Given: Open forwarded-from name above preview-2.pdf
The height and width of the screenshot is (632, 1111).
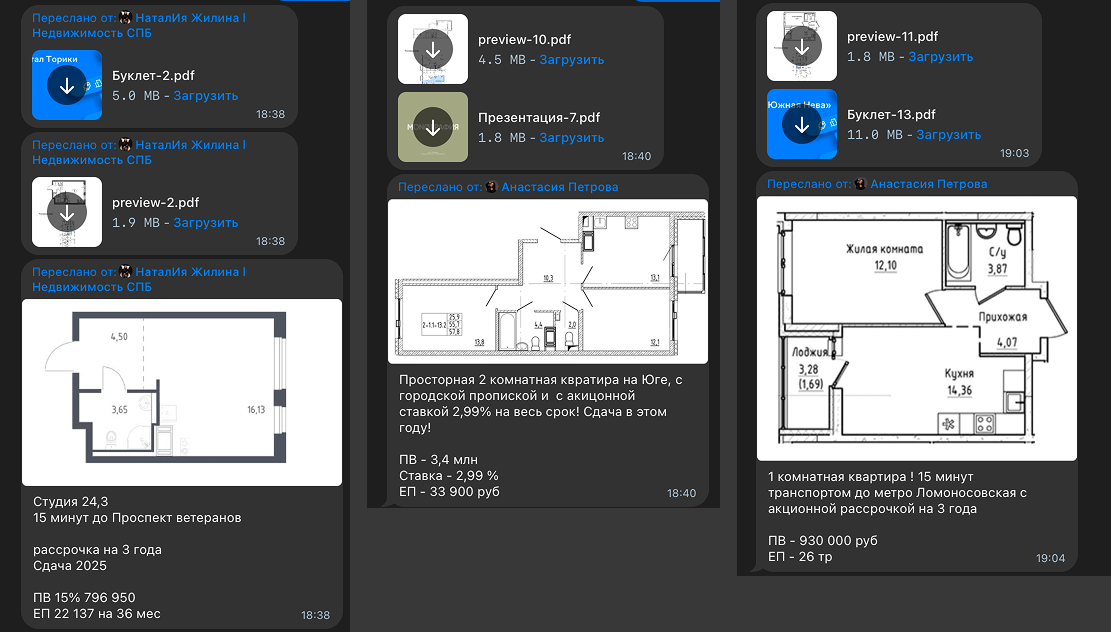Looking at the screenshot, I should pos(139,152).
